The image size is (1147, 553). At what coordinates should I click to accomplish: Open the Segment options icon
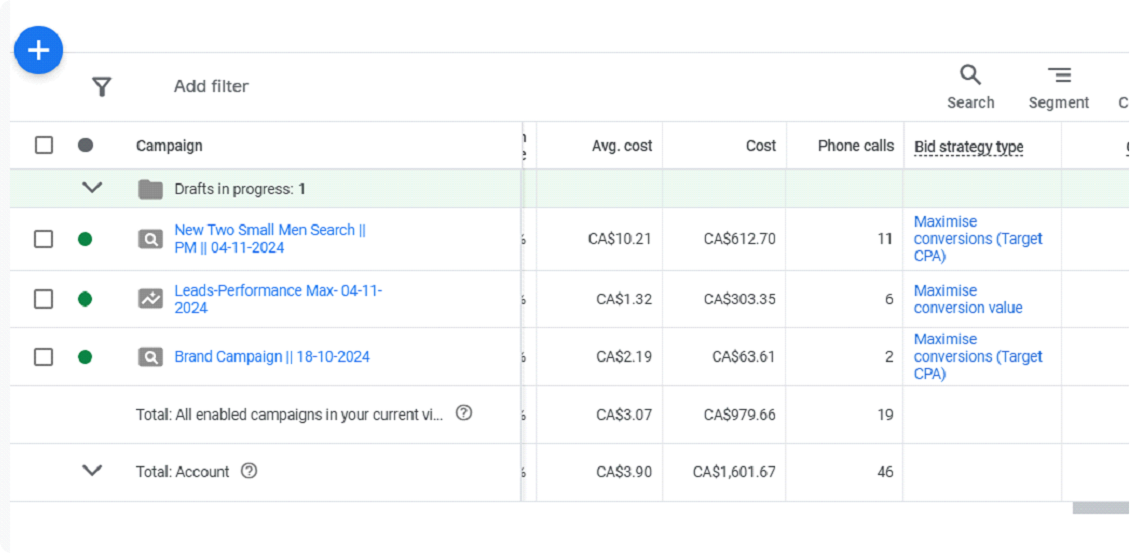(1059, 75)
